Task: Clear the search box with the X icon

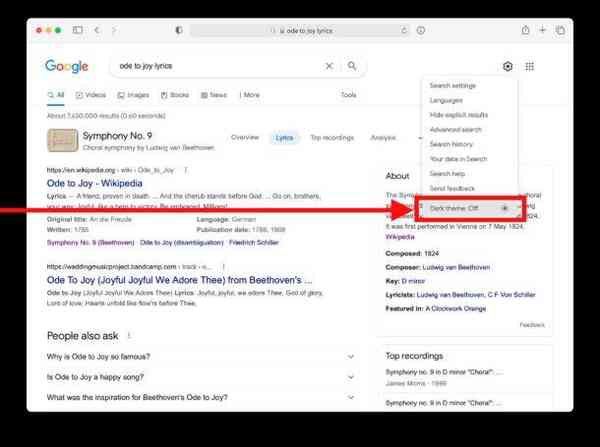Action: pos(329,66)
